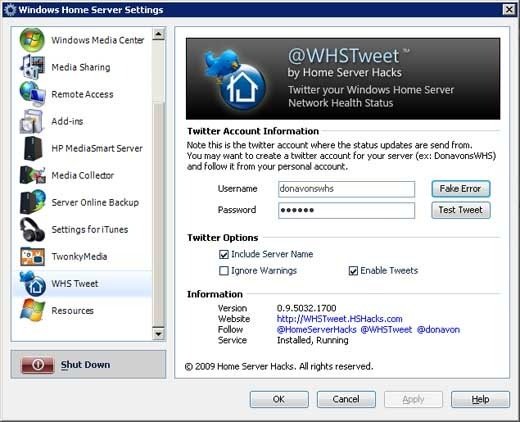This screenshot has width=520, height=422.
Task: Click the Resources Windows flag icon
Action: coord(32,310)
